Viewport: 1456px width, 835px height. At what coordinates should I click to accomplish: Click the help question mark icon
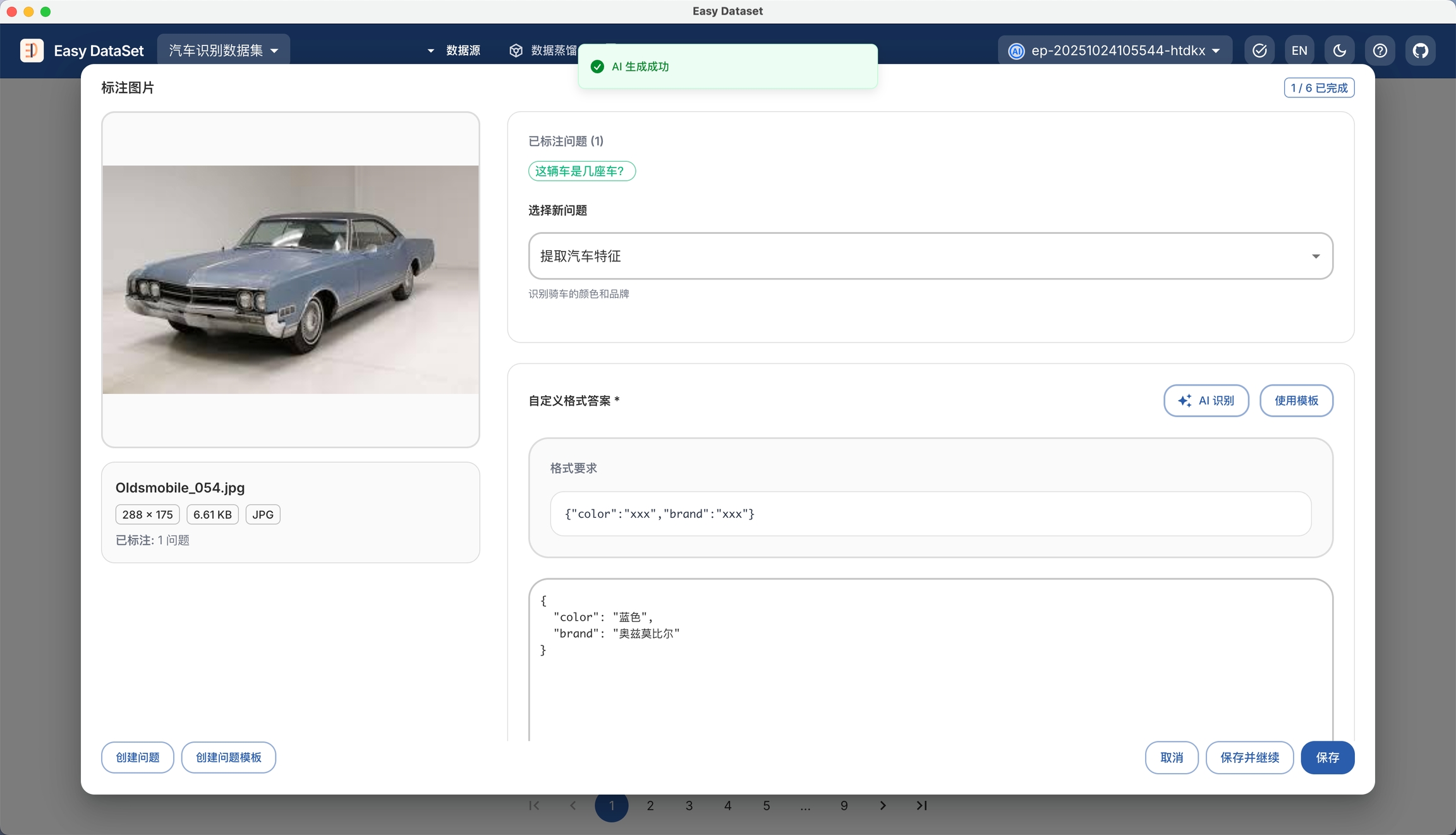(1380, 51)
